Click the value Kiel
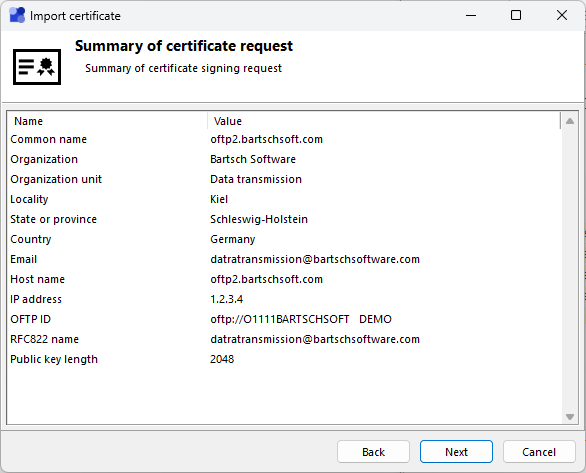Viewport: 586px width, 473px height. (x=219, y=199)
